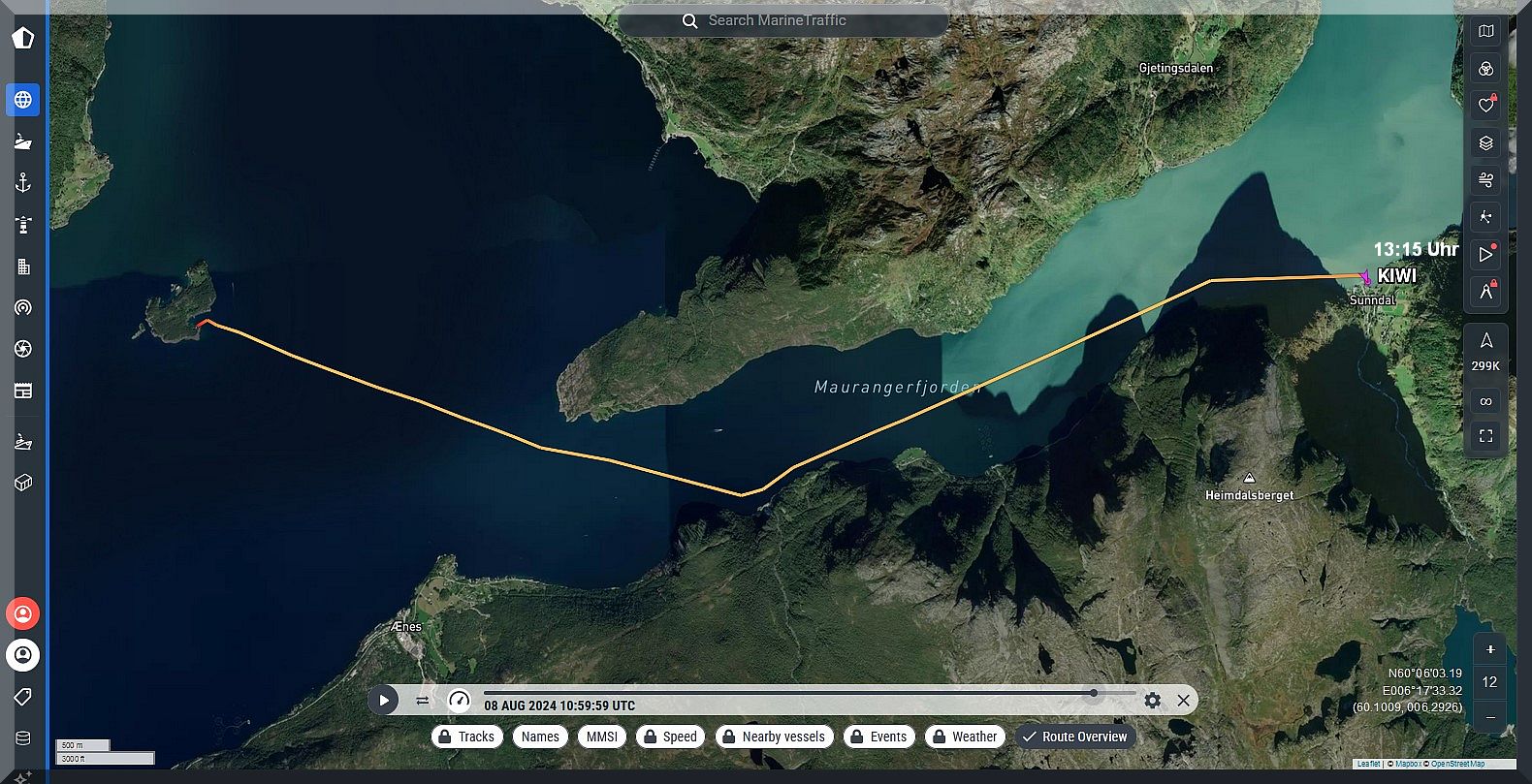Open the AIS stations signal icon
The width and height of the screenshot is (1532, 784).
coord(23,307)
